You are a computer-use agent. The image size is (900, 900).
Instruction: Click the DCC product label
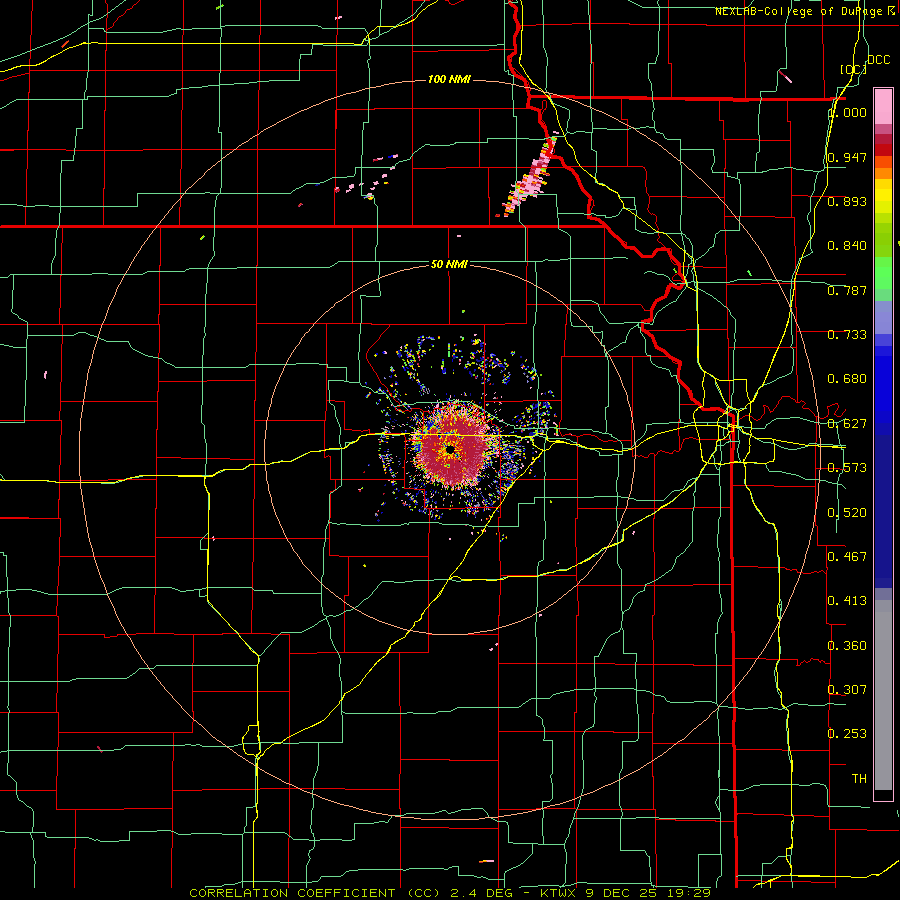pos(878,60)
